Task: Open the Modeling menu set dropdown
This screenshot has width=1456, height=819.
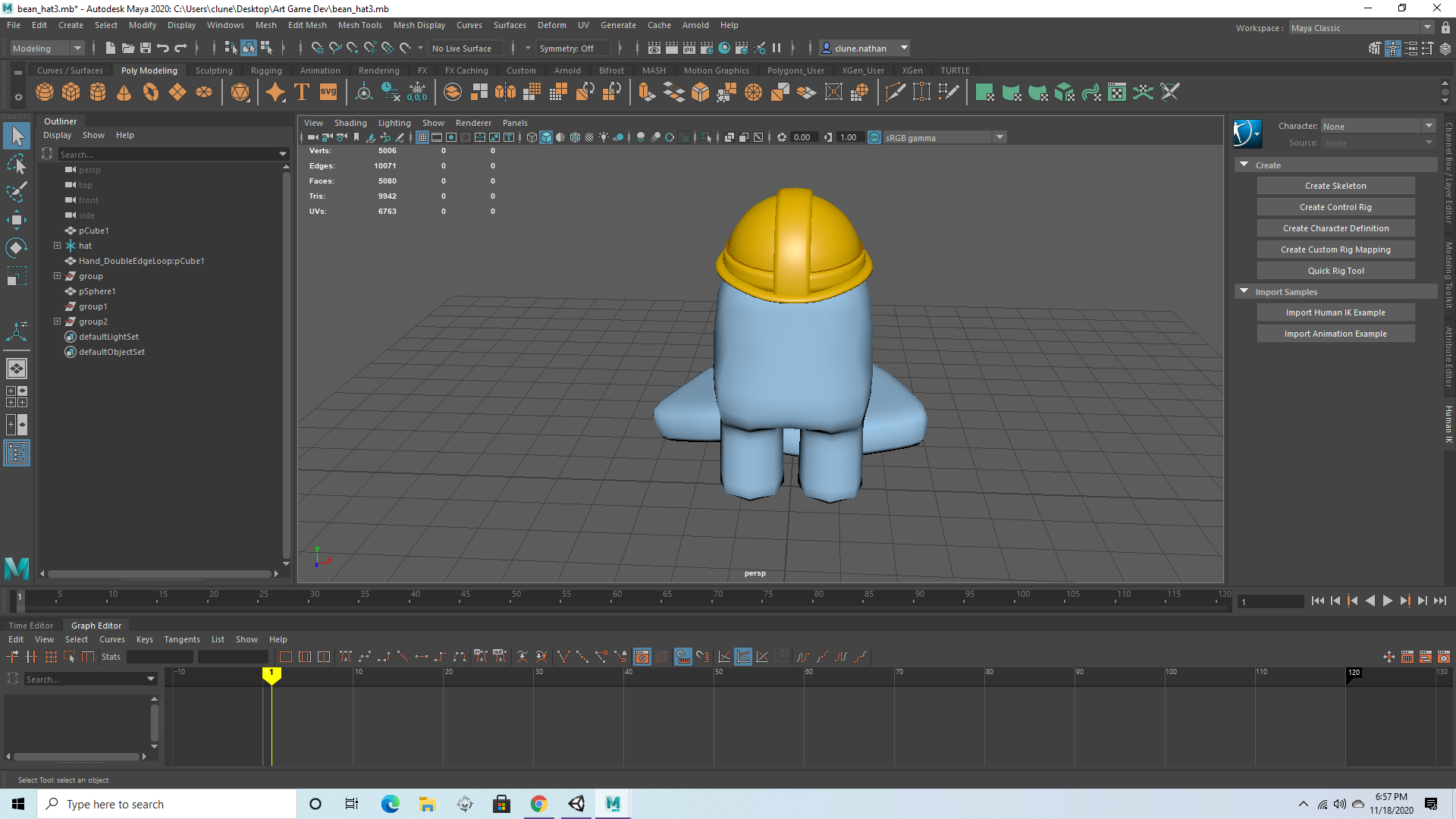Action: [47, 48]
